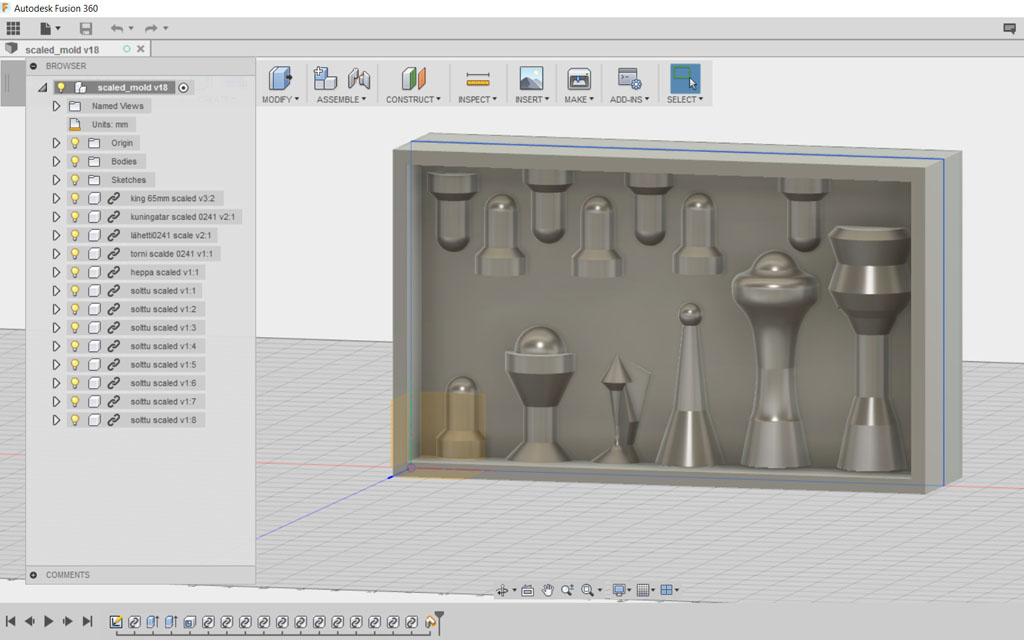This screenshot has height=640, width=1024.
Task: Hide the king 65mm scaled v3:2 component
Action: pos(75,199)
